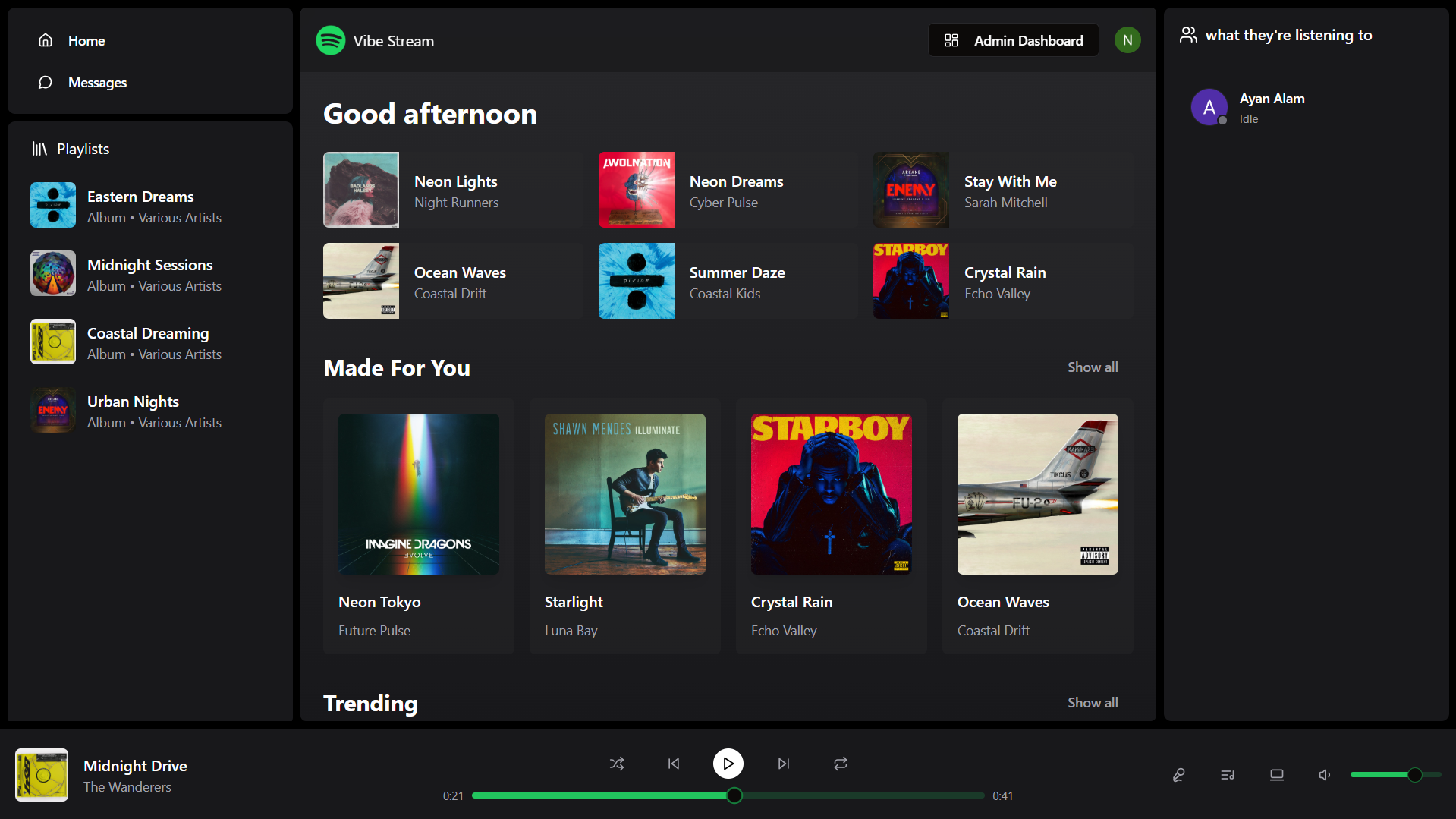Image resolution: width=1456 pixels, height=819 pixels.
Task: Click the Home icon in sidebar
Action: [46, 40]
